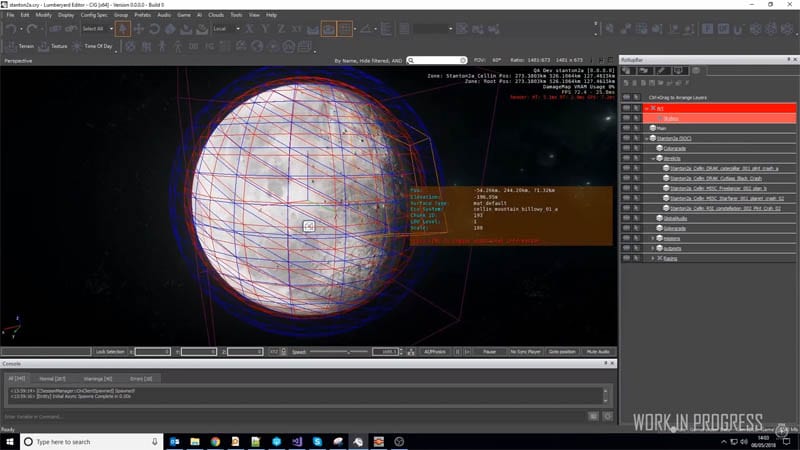800x450 pixels.
Task: Open the Select All filter dropdown
Action: pyautogui.click(x=97, y=29)
